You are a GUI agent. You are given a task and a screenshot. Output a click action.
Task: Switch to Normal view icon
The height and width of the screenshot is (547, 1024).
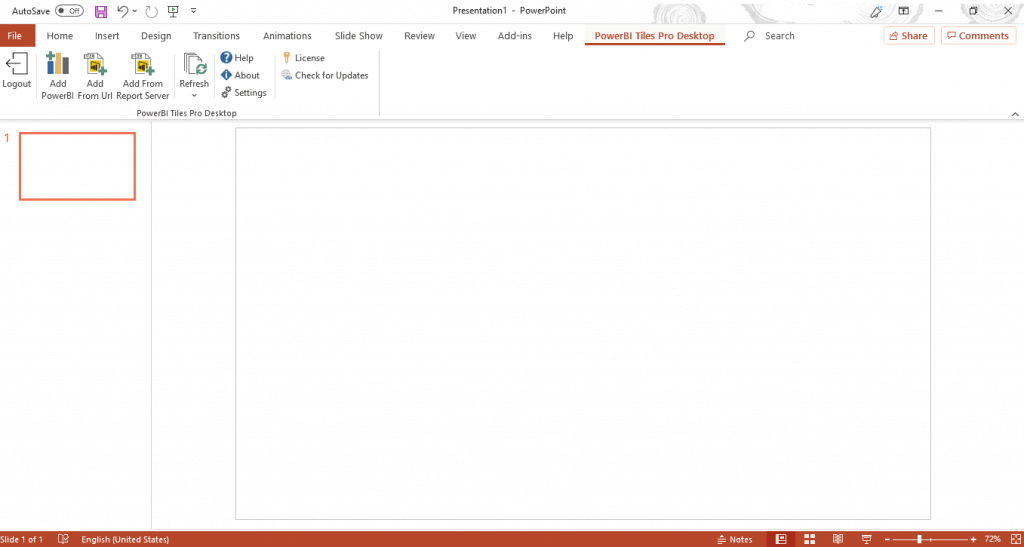tap(780, 539)
